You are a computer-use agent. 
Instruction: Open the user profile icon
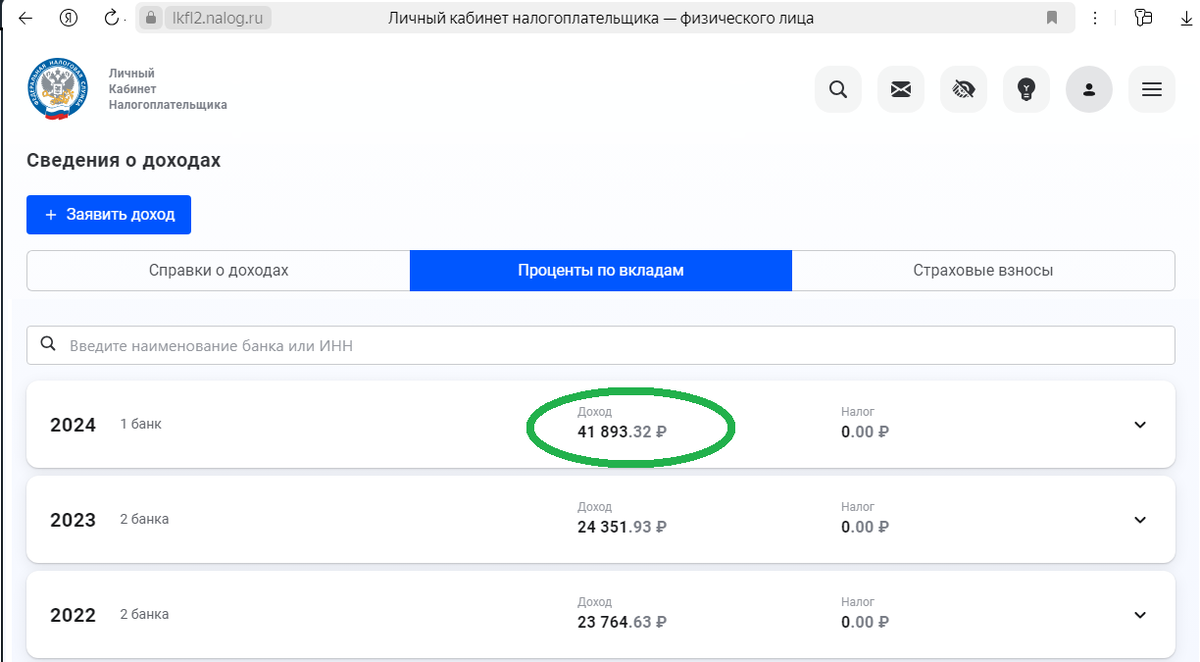(x=1089, y=90)
